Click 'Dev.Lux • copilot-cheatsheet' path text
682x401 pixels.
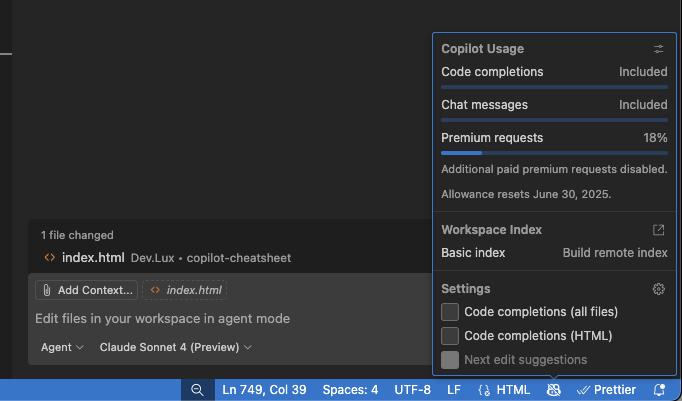click(211, 258)
